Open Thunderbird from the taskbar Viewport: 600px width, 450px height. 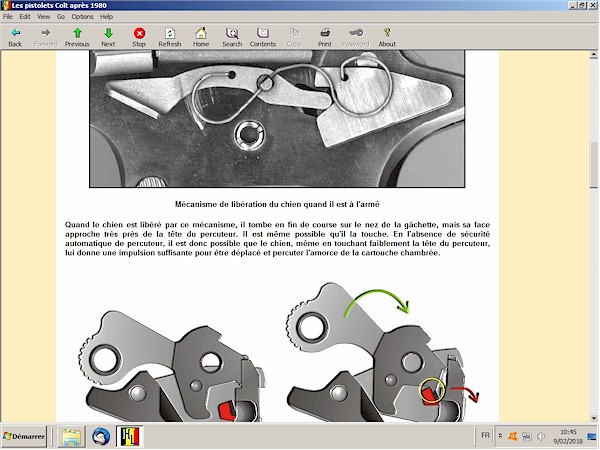pyautogui.click(x=101, y=437)
